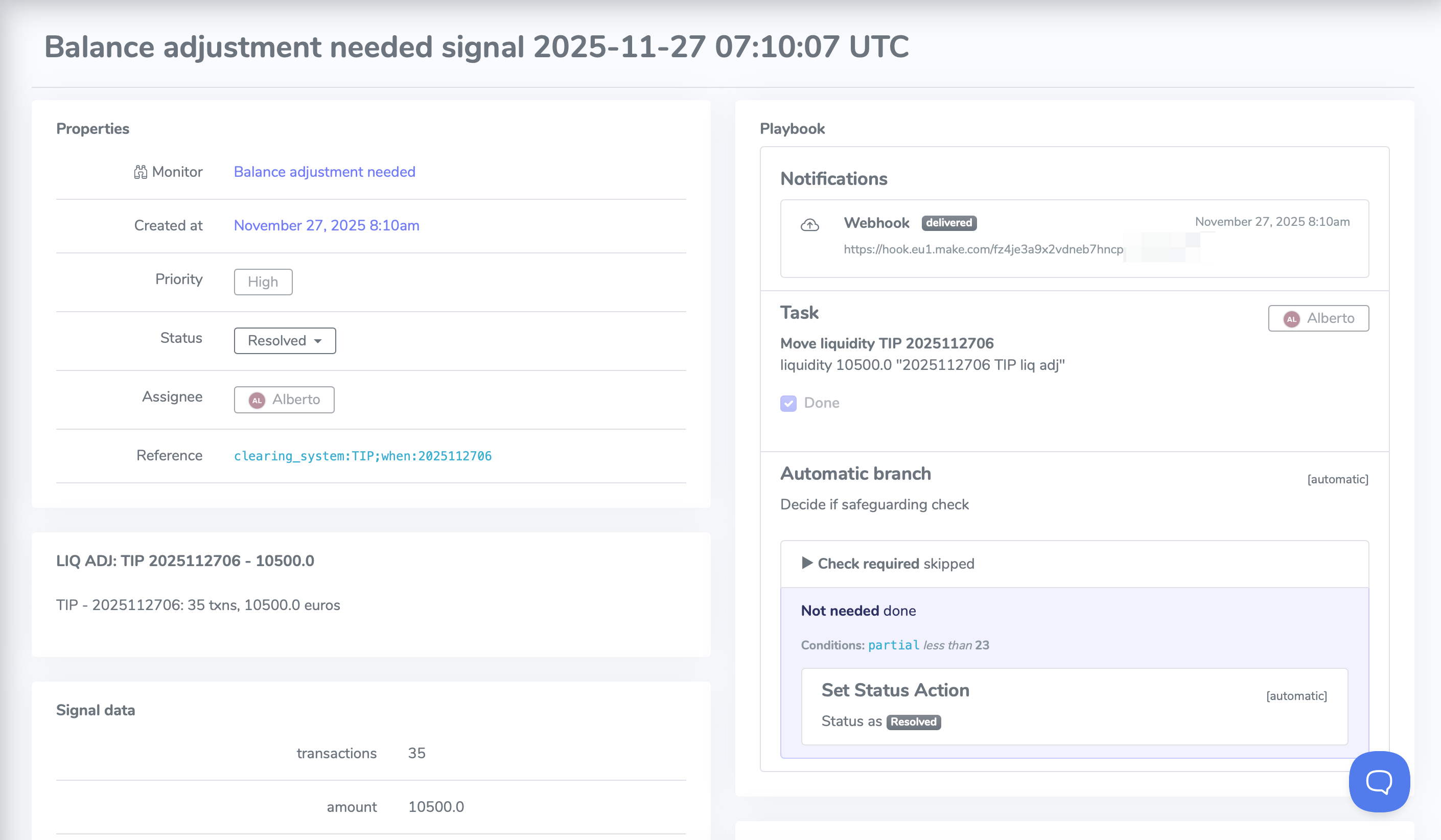Viewport: 1441px width, 840px height.
Task: Click the play triangle on Check required
Action: [807, 563]
